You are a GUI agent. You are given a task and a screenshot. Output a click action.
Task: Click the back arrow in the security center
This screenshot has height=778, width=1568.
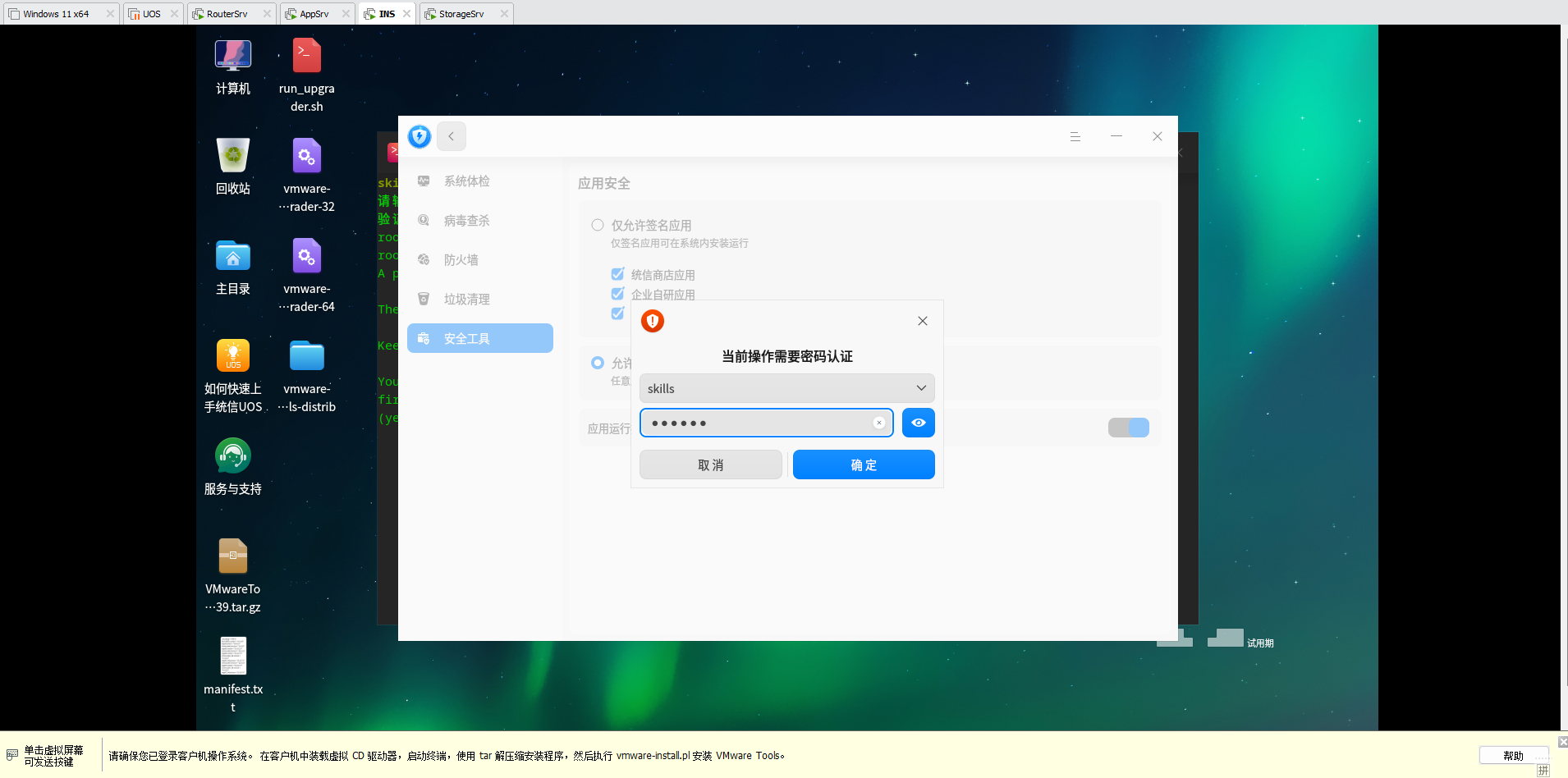pyautogui.click(x=451, y=136)
